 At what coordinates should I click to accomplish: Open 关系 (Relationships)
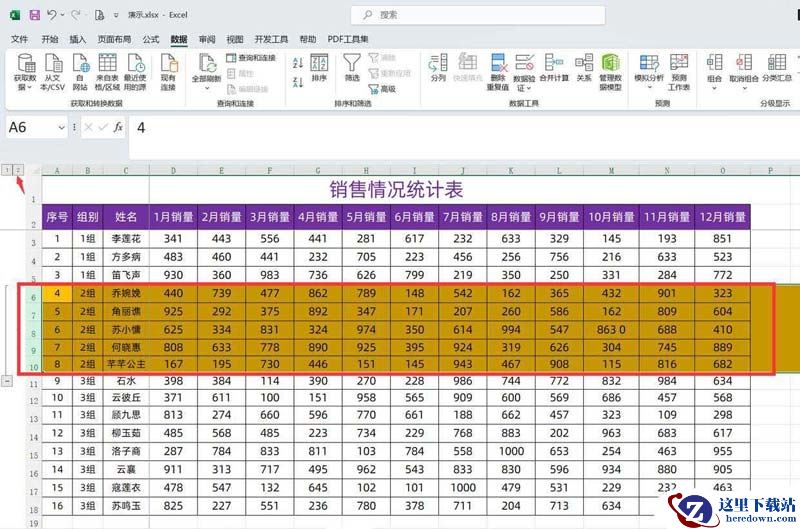point(584,67)
